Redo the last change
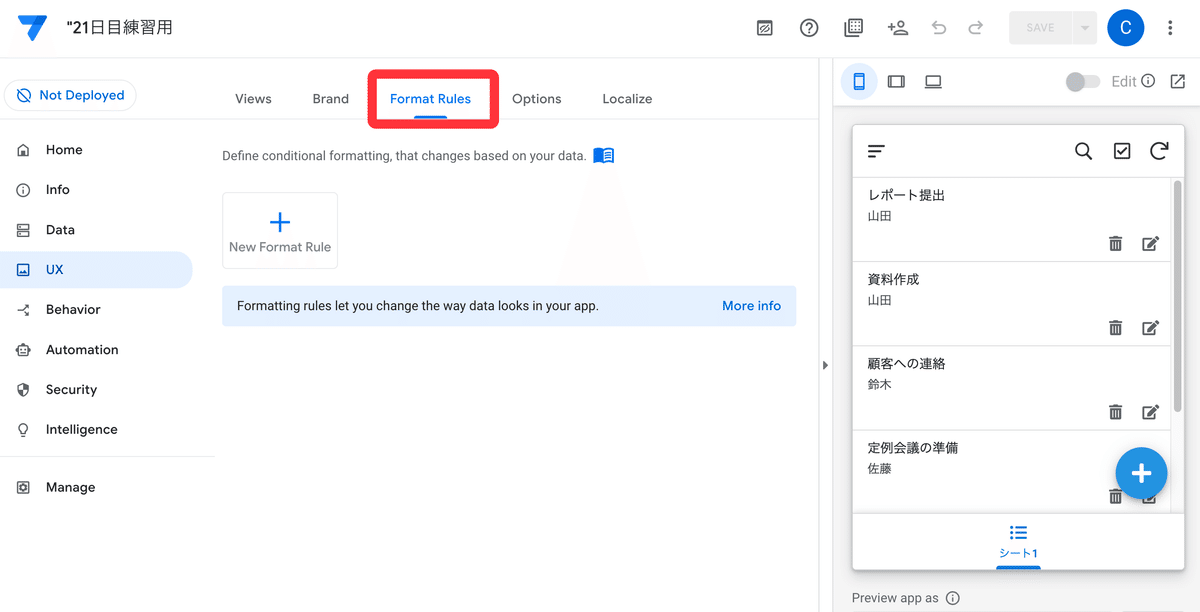Viewport: 1200px width, 612px height. pyautogui.click(x=976, y=28)
